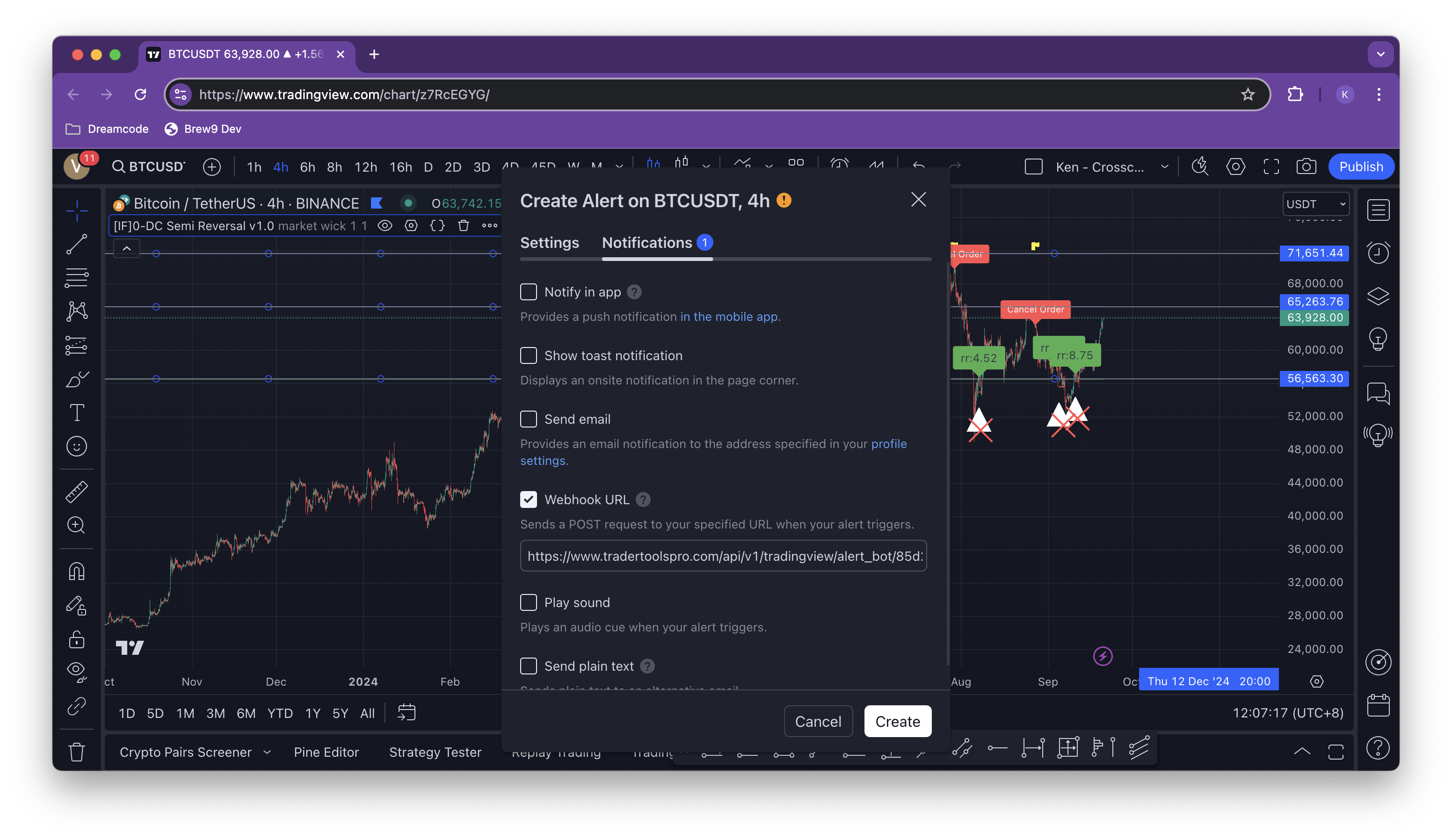Toggle the layout checkbox beside Ken - Crossc
Viewport: 1452px width, 840px height.
(x=1034, y=167)
